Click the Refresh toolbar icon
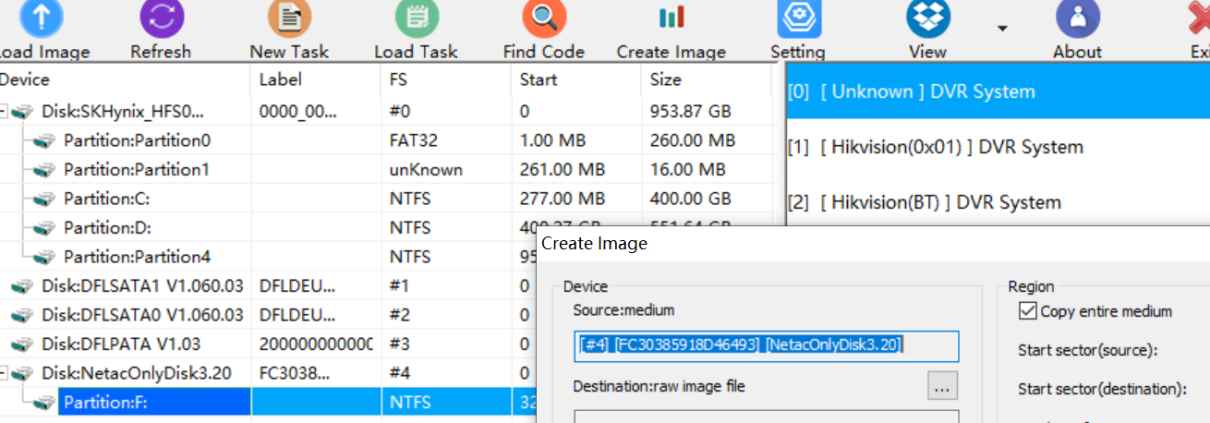Image resolution: width=1210 pixels, height=423 pixels. pyautogui.click(x=161, y=18)
